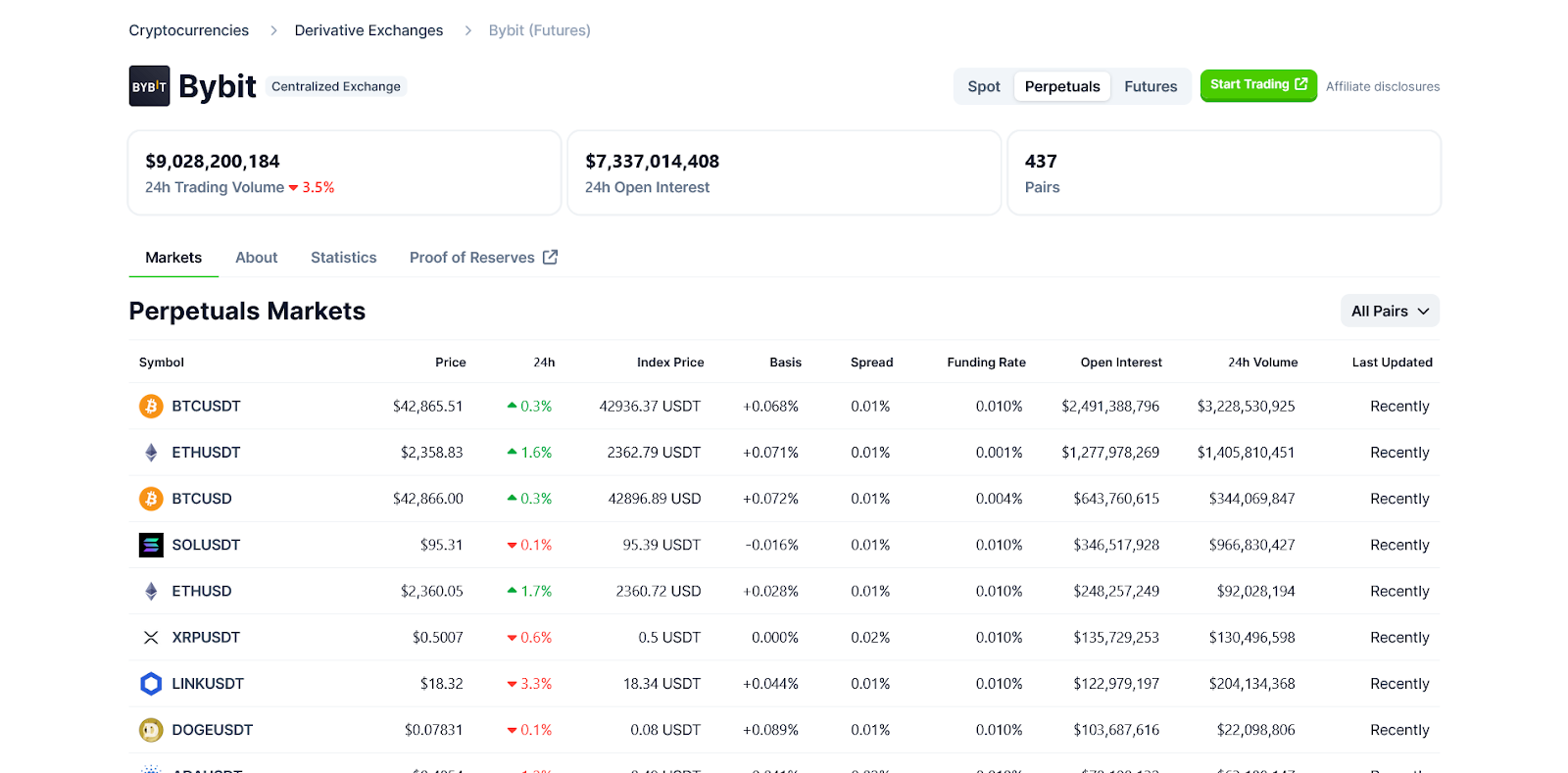Sort by Basis column header
Screen dimensions: 1568x773
(785, 362)
